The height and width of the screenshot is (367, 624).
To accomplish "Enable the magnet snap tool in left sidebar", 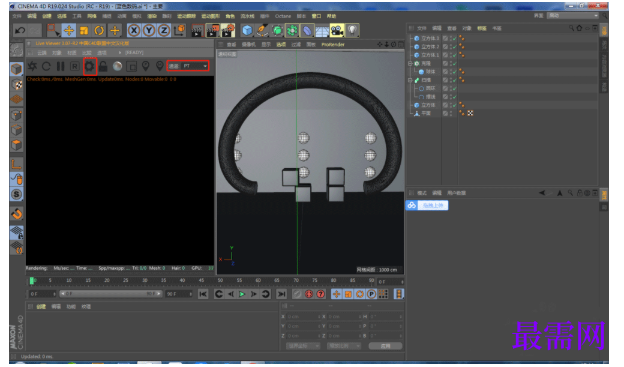I will 17,214.
